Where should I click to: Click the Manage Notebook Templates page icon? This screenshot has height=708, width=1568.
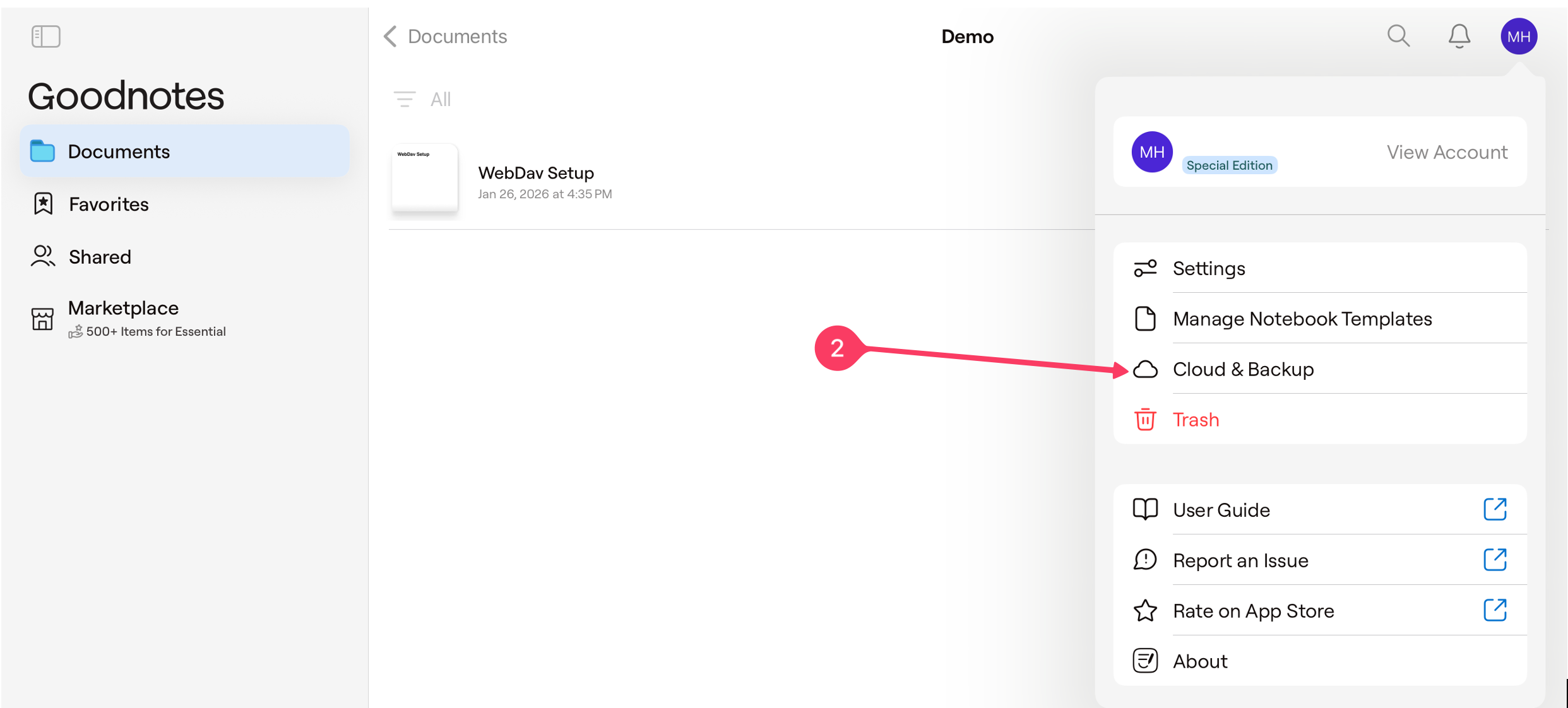click(x=1145, y=319)
